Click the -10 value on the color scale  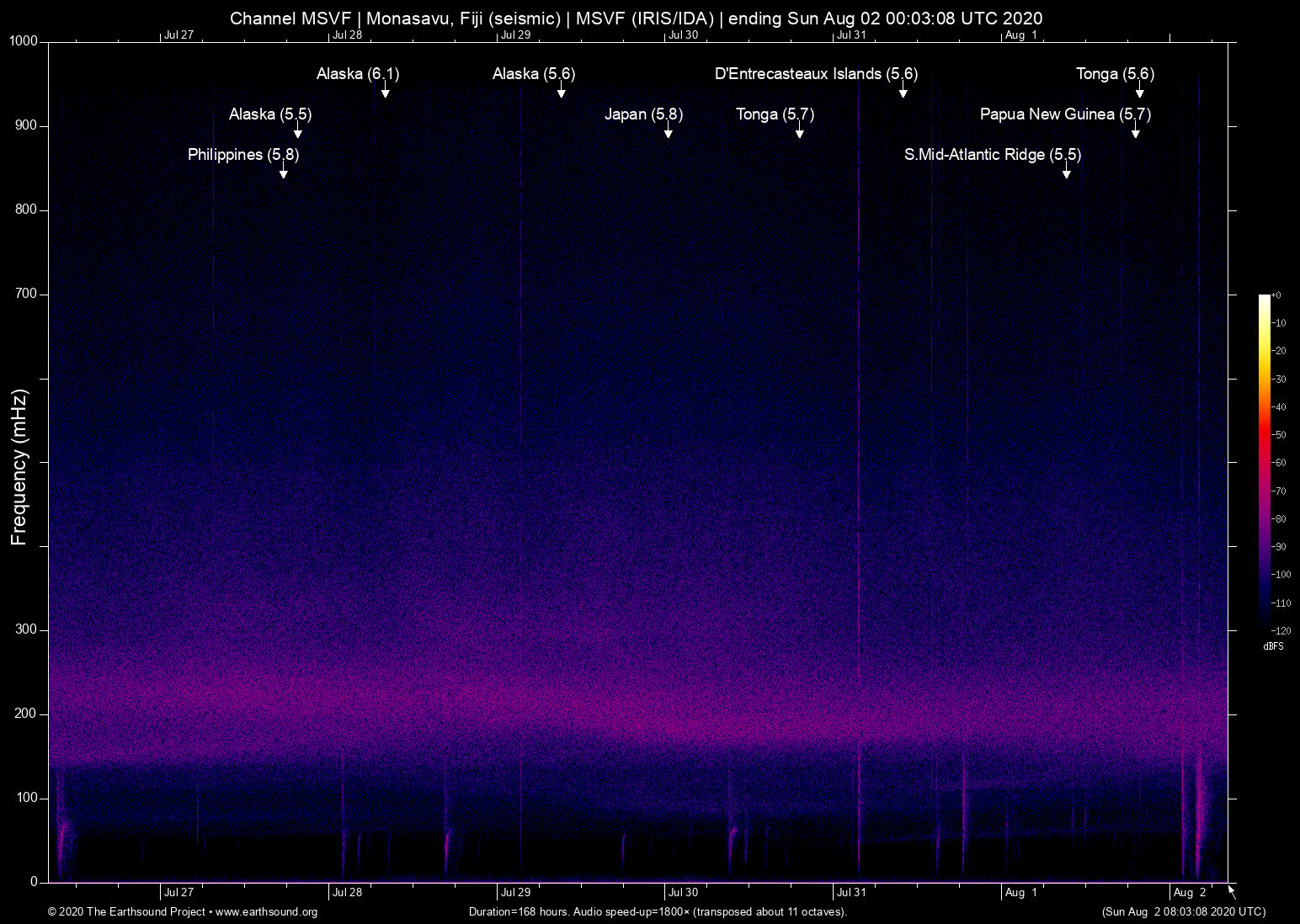point(1279,323)
